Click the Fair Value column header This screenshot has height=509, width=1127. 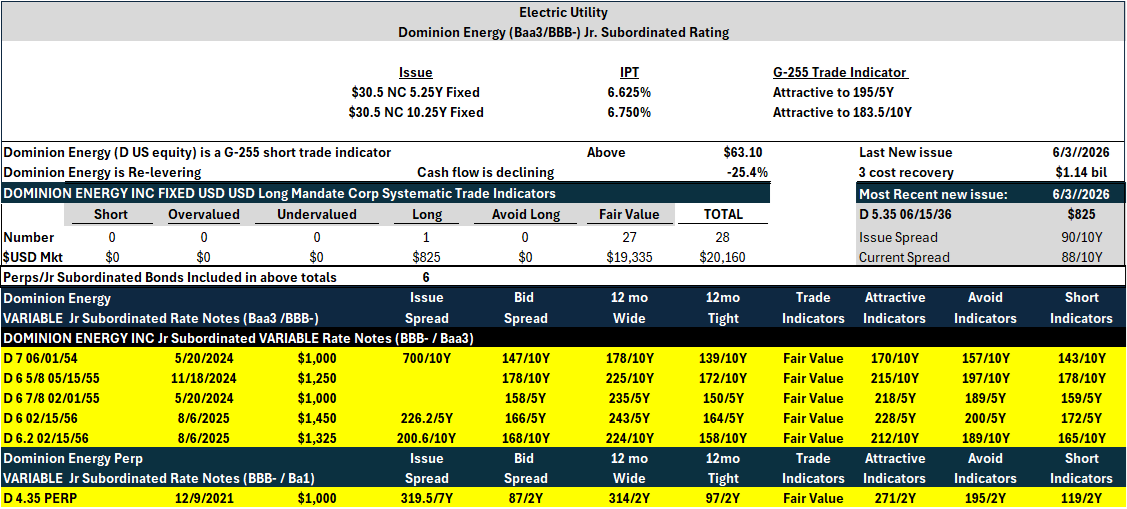[x=629, y=214]
